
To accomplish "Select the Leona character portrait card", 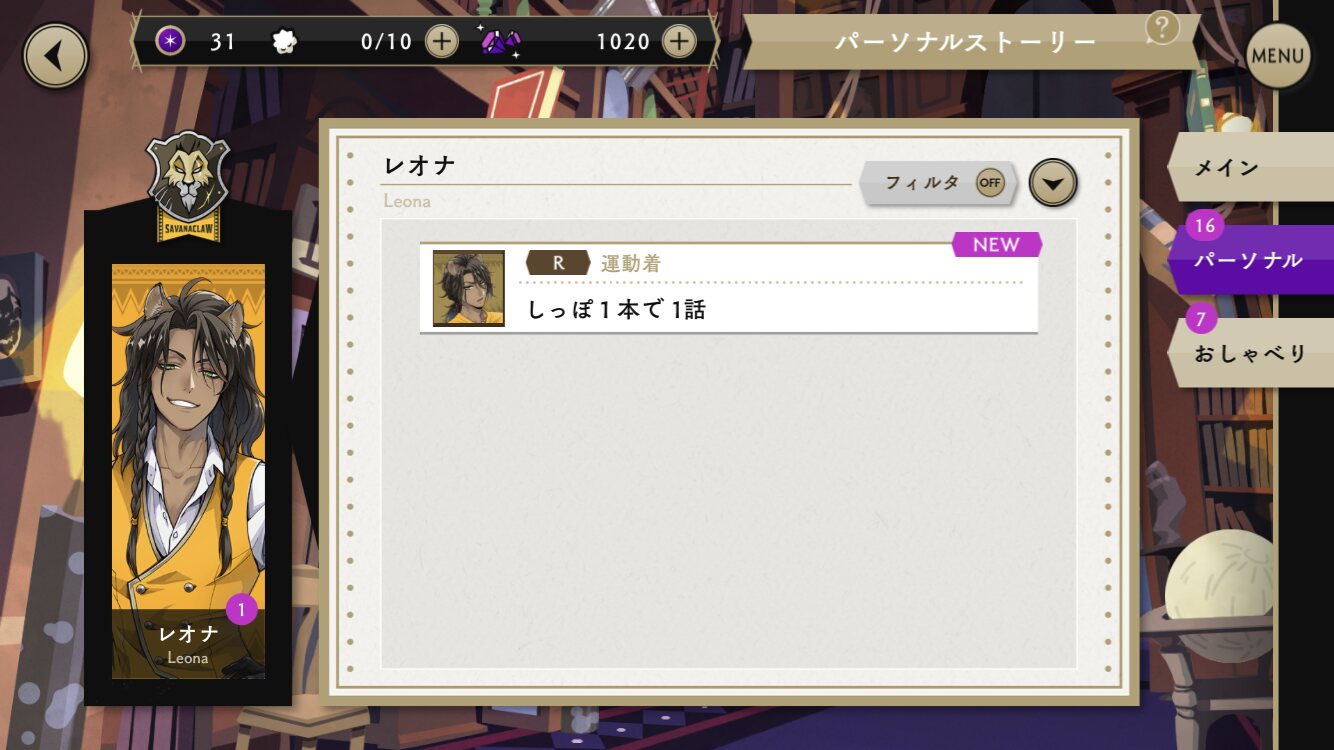I will click(188, 472).
